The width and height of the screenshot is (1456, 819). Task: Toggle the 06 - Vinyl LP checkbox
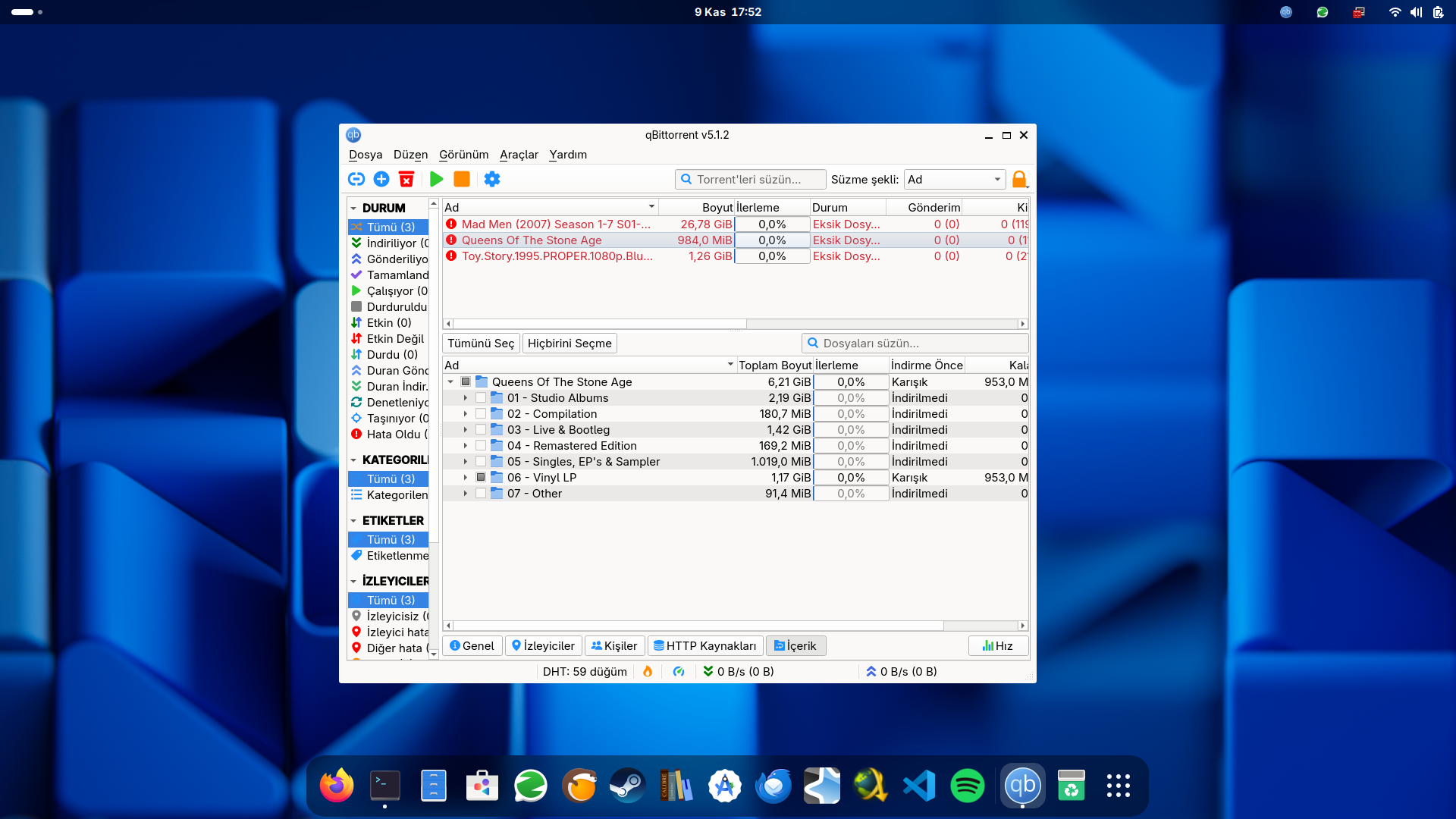click(x=481, y=478)
